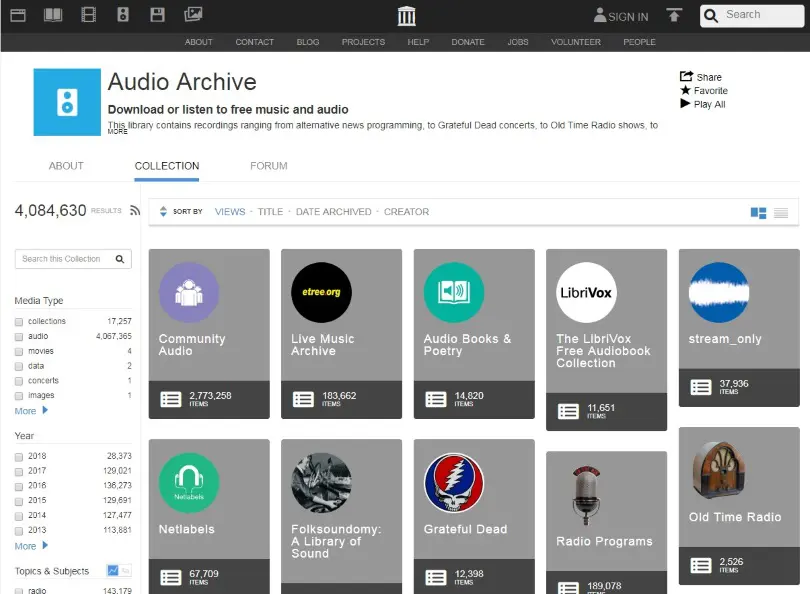The image size is (810, 594).
Task: Open the texts book icon in top bar
Action: [53, 15]
